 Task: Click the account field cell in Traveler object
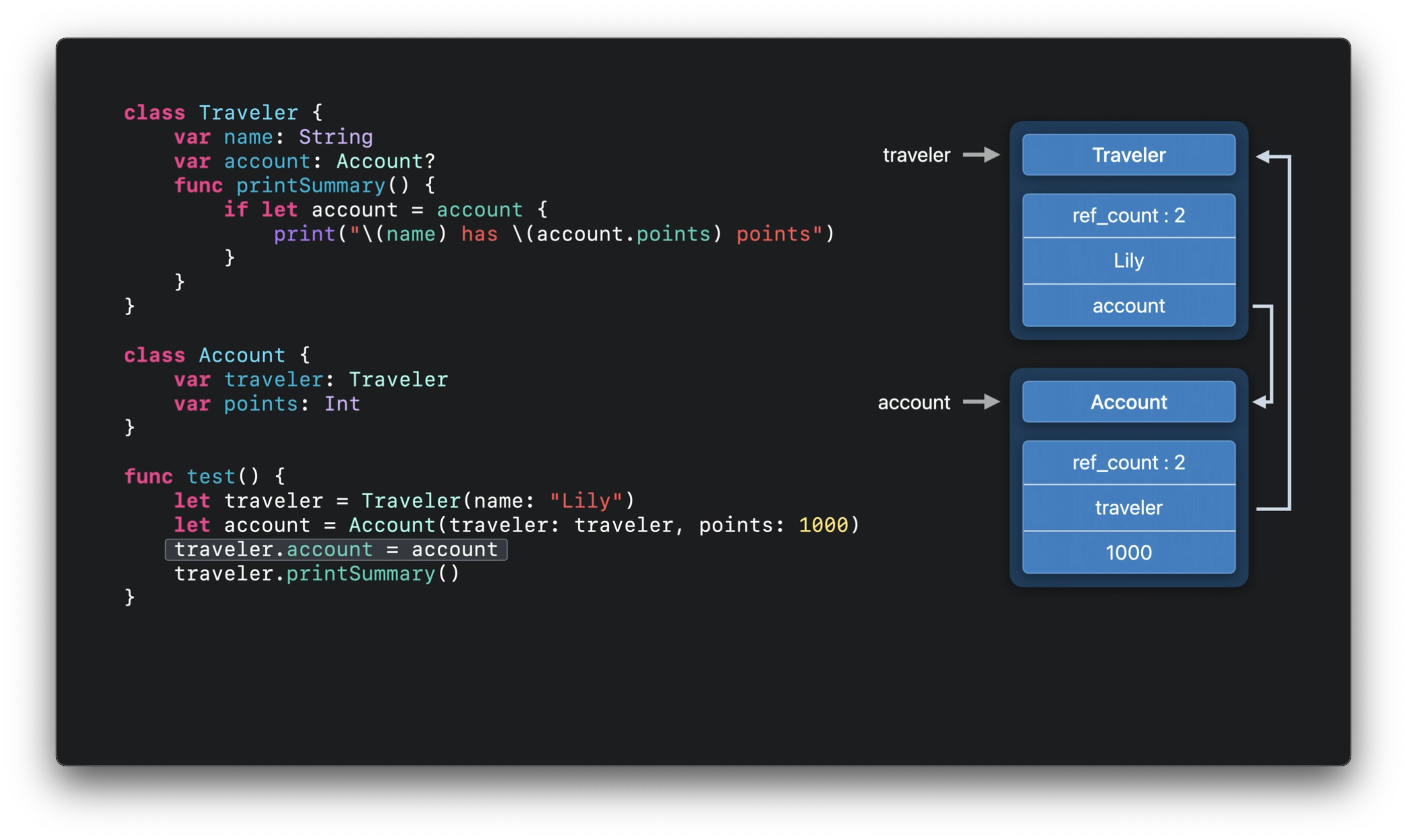pyautogui.click(x=1128, y=306)
